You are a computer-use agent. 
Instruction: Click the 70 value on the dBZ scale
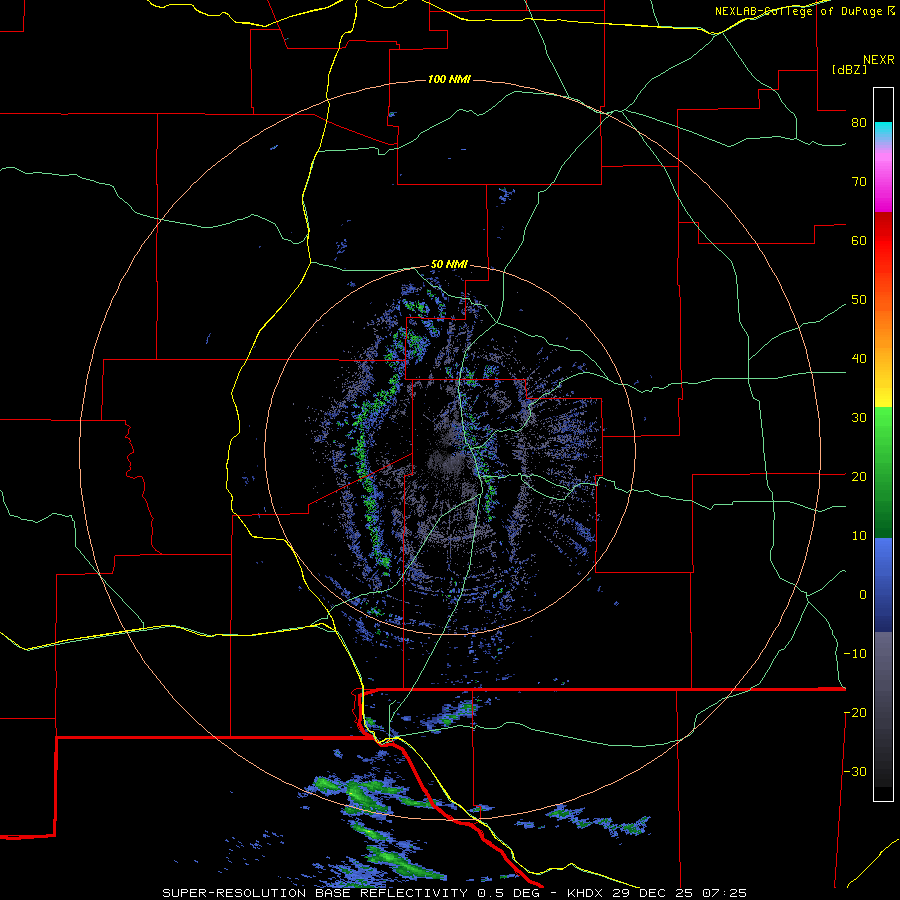pyautogui.click(x=859, y=182)
